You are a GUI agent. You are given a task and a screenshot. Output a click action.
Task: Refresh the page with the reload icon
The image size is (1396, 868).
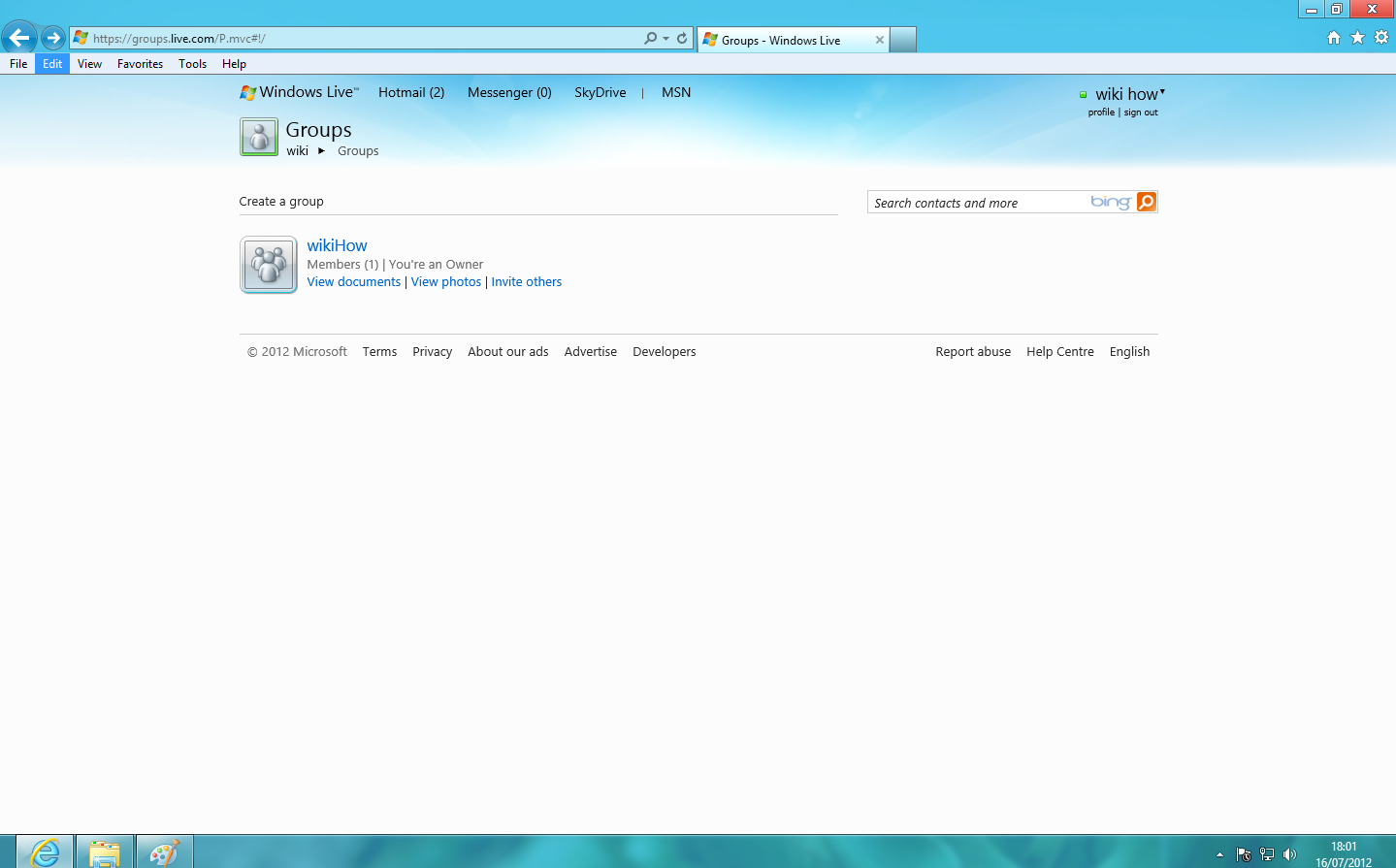682,38
